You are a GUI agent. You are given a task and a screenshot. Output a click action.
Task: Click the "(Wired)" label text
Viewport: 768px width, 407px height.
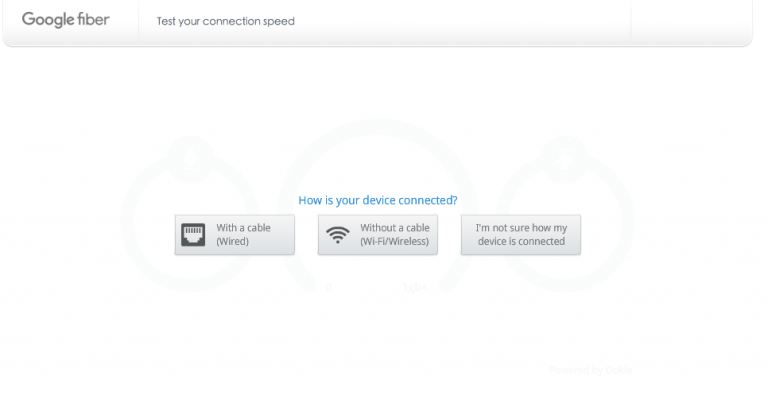232,242
